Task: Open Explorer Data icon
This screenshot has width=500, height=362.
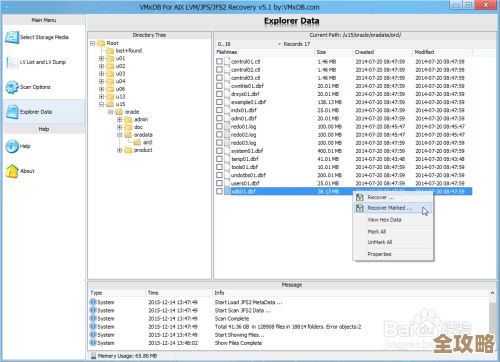Action: tap(12, 112)
